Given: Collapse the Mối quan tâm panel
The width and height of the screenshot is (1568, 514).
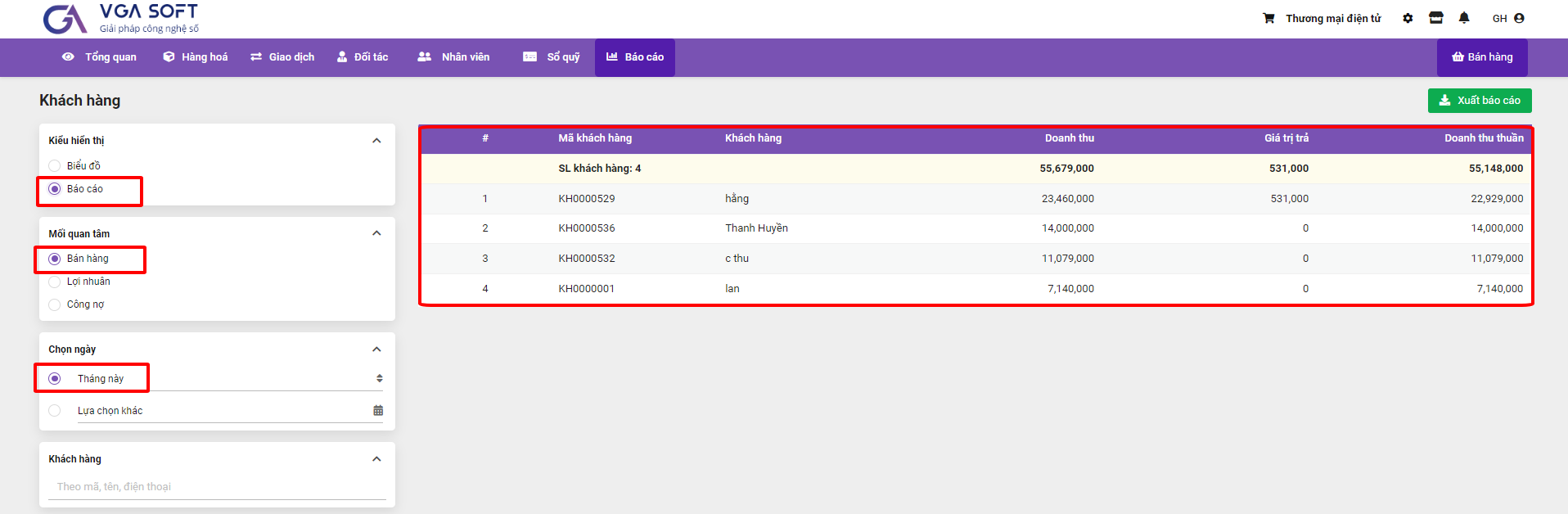Looking at the screenshot, I should [376, 233].
